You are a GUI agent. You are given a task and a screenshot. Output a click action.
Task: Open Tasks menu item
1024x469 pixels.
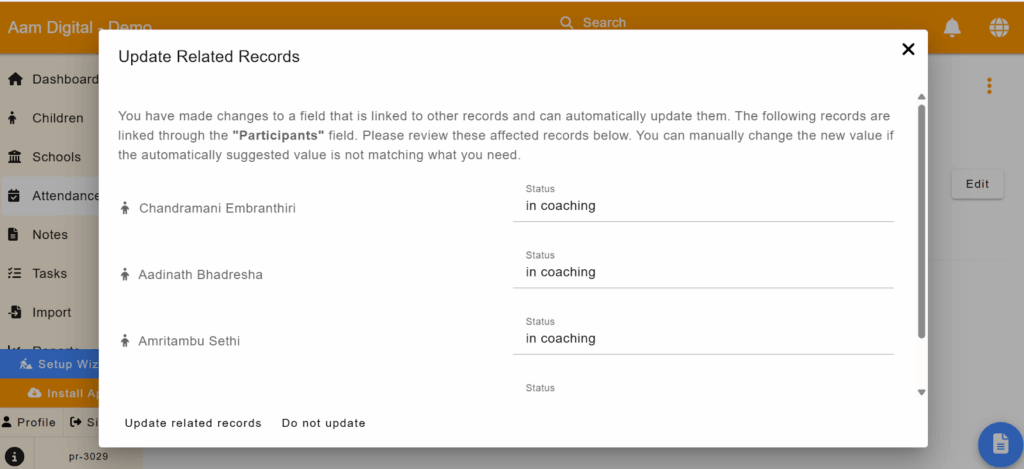(x=50, y=273)
